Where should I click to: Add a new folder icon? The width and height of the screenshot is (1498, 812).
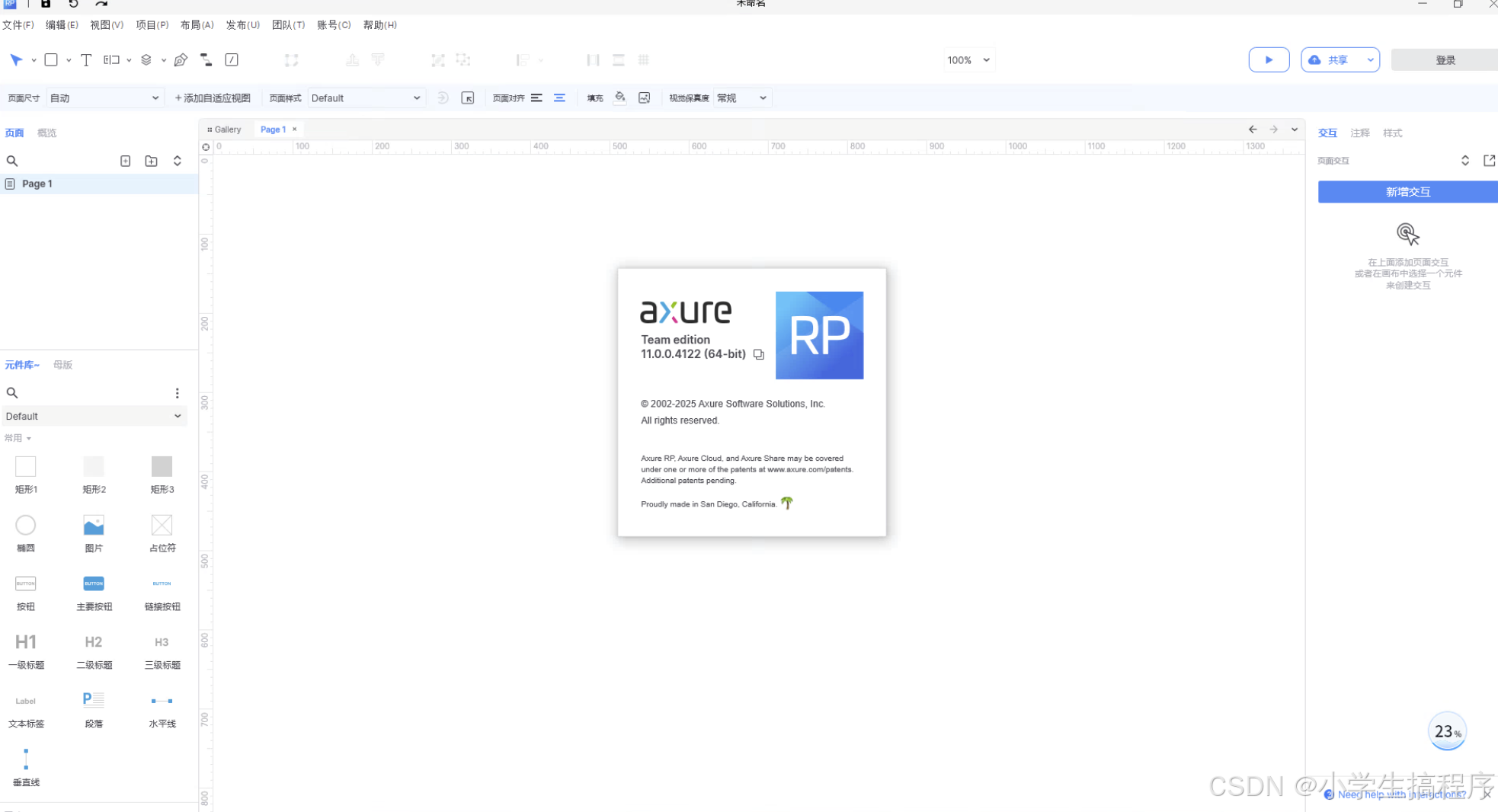coord(152,161)
